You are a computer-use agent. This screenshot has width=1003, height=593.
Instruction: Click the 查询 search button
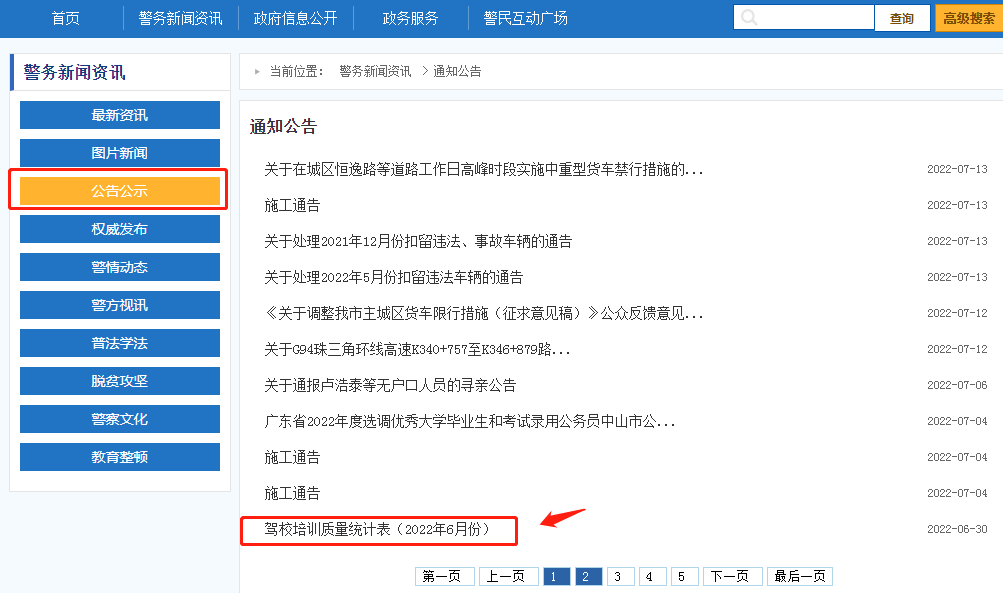tap(901, 18)
